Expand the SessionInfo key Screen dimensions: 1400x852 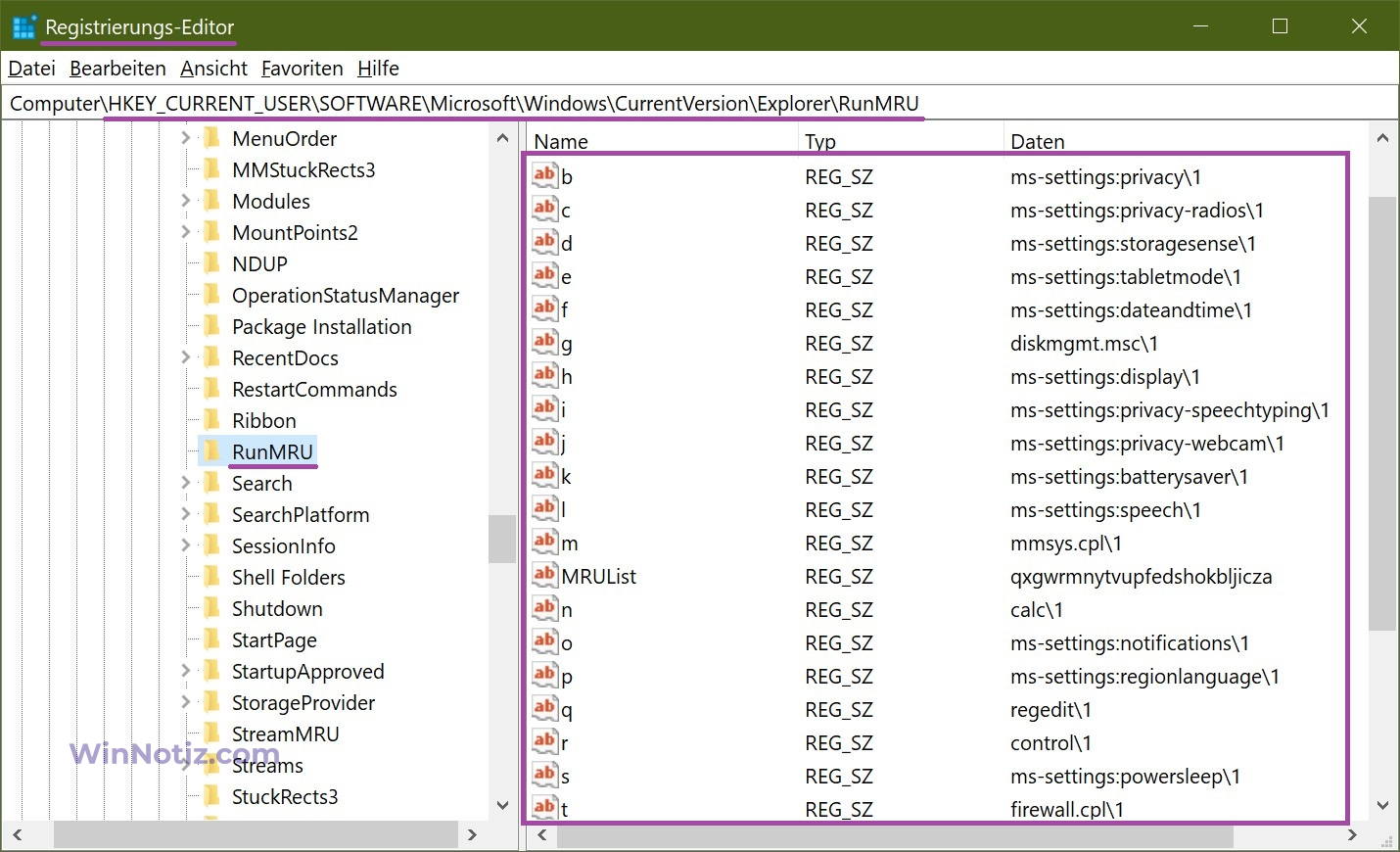coord(186,545)
